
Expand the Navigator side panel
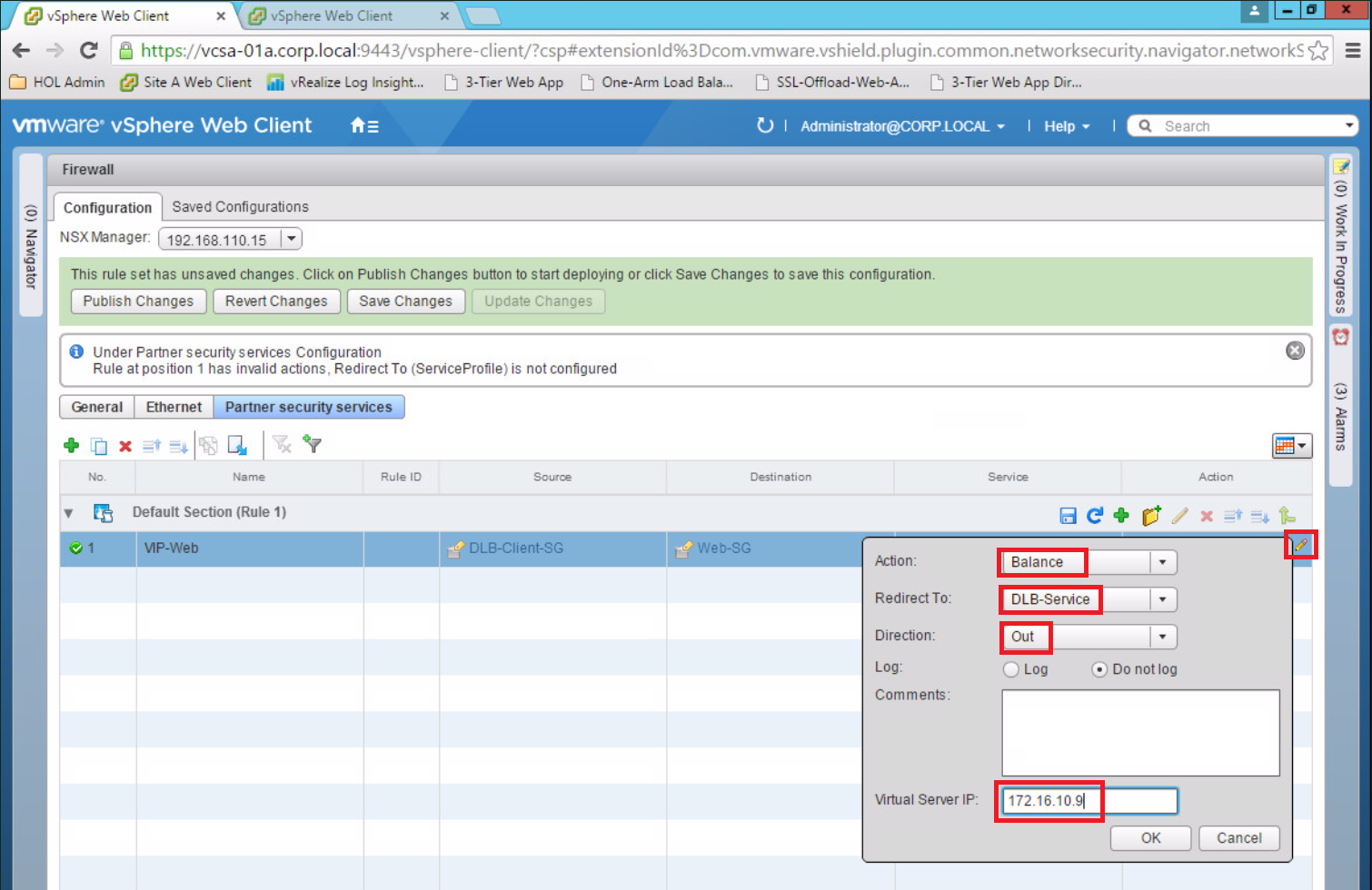point(31,236)
